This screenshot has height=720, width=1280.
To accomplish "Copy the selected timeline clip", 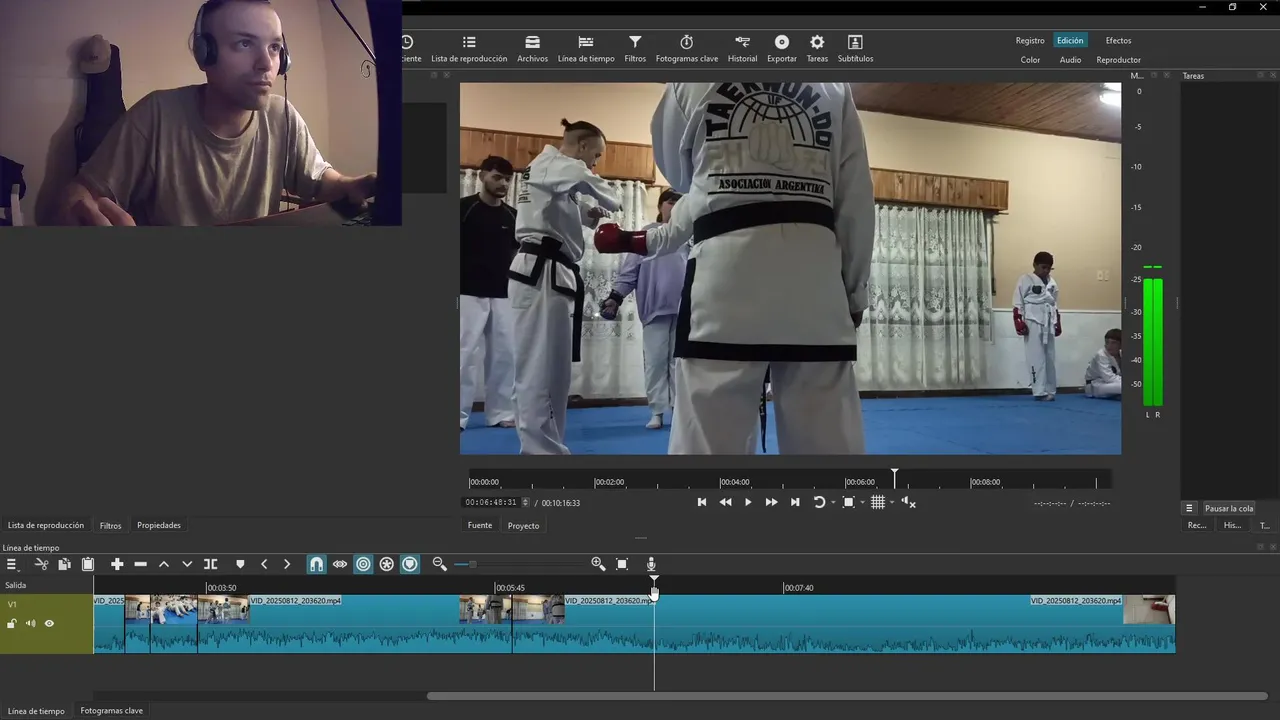I will 64,564.
